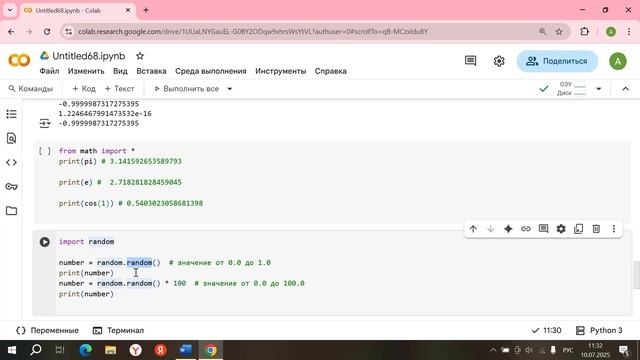This screenshot has height=360, width=640.
Task: Expand the Выполнить все dropdown arrow
Action: [x=230, y=89]
